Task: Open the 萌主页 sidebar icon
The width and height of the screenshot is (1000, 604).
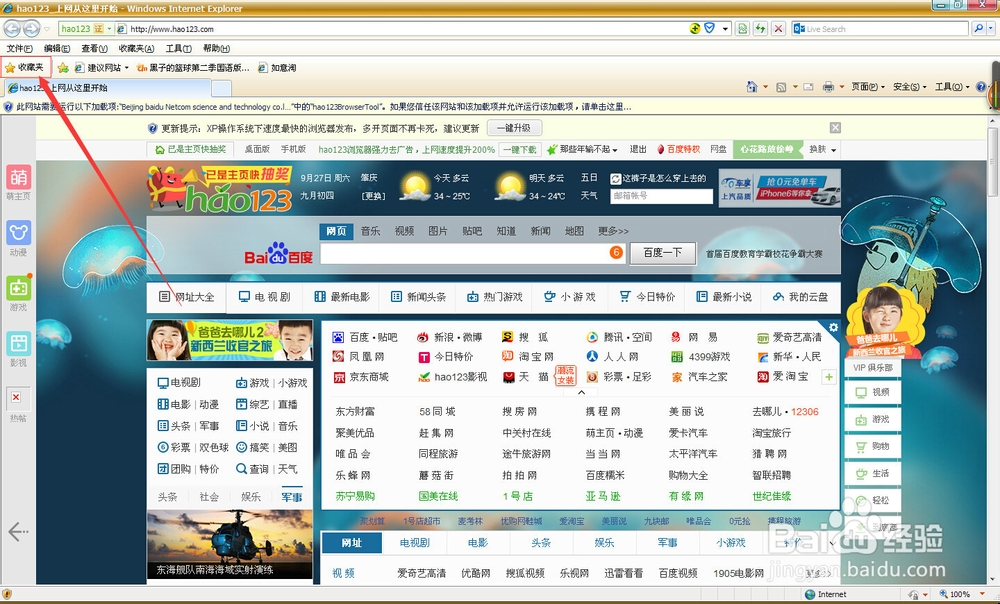Action: 18,177
